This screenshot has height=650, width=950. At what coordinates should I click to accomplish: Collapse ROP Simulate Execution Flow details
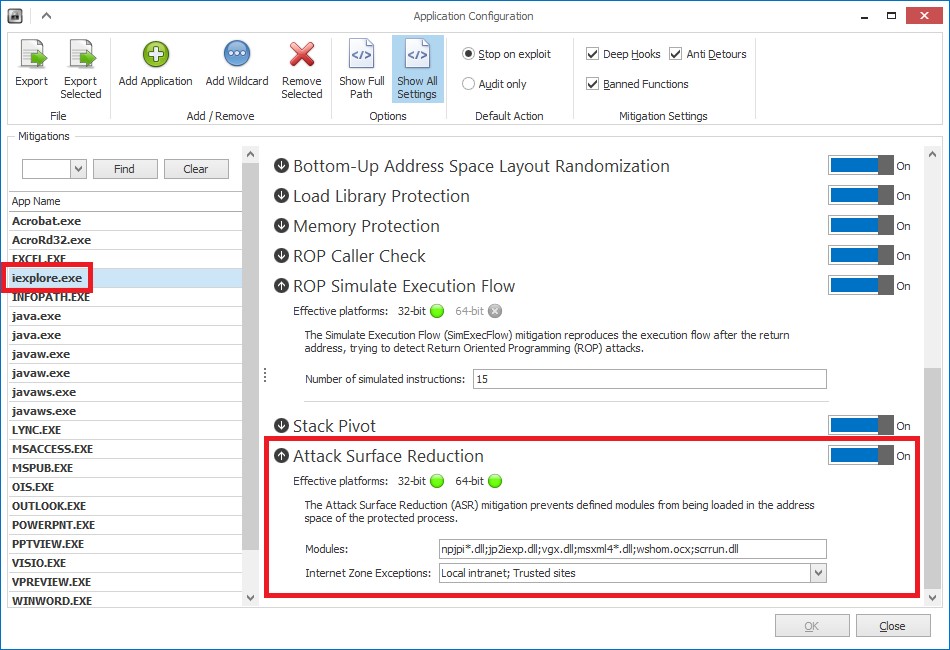click(x=281, y=285)
